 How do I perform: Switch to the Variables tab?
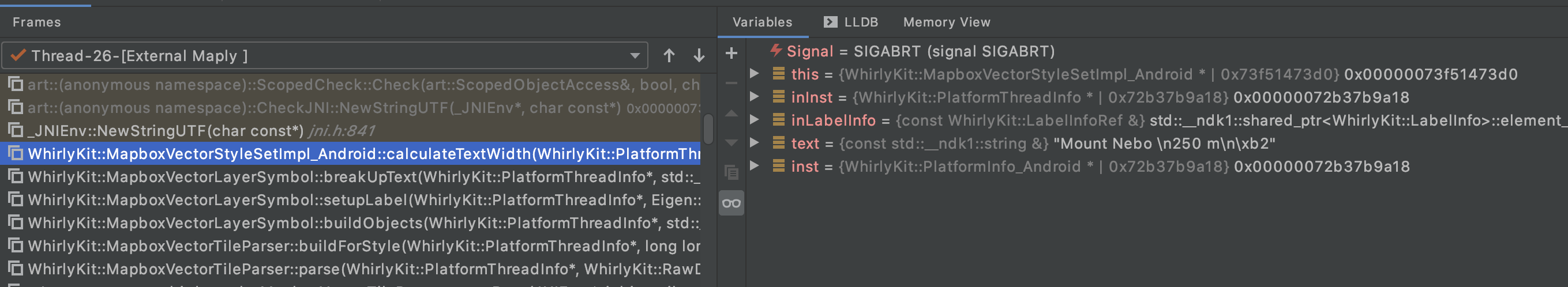pos(762,22)
